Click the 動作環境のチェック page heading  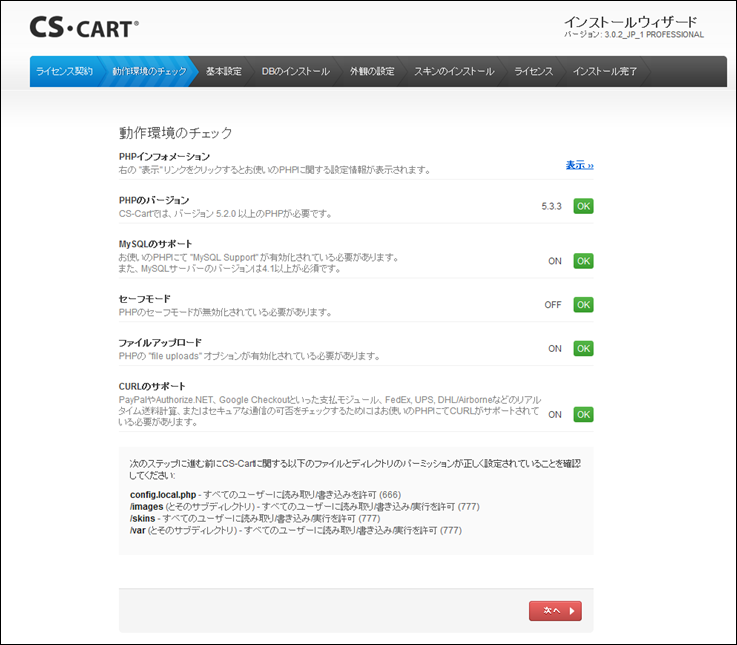(x=175, y=133)
